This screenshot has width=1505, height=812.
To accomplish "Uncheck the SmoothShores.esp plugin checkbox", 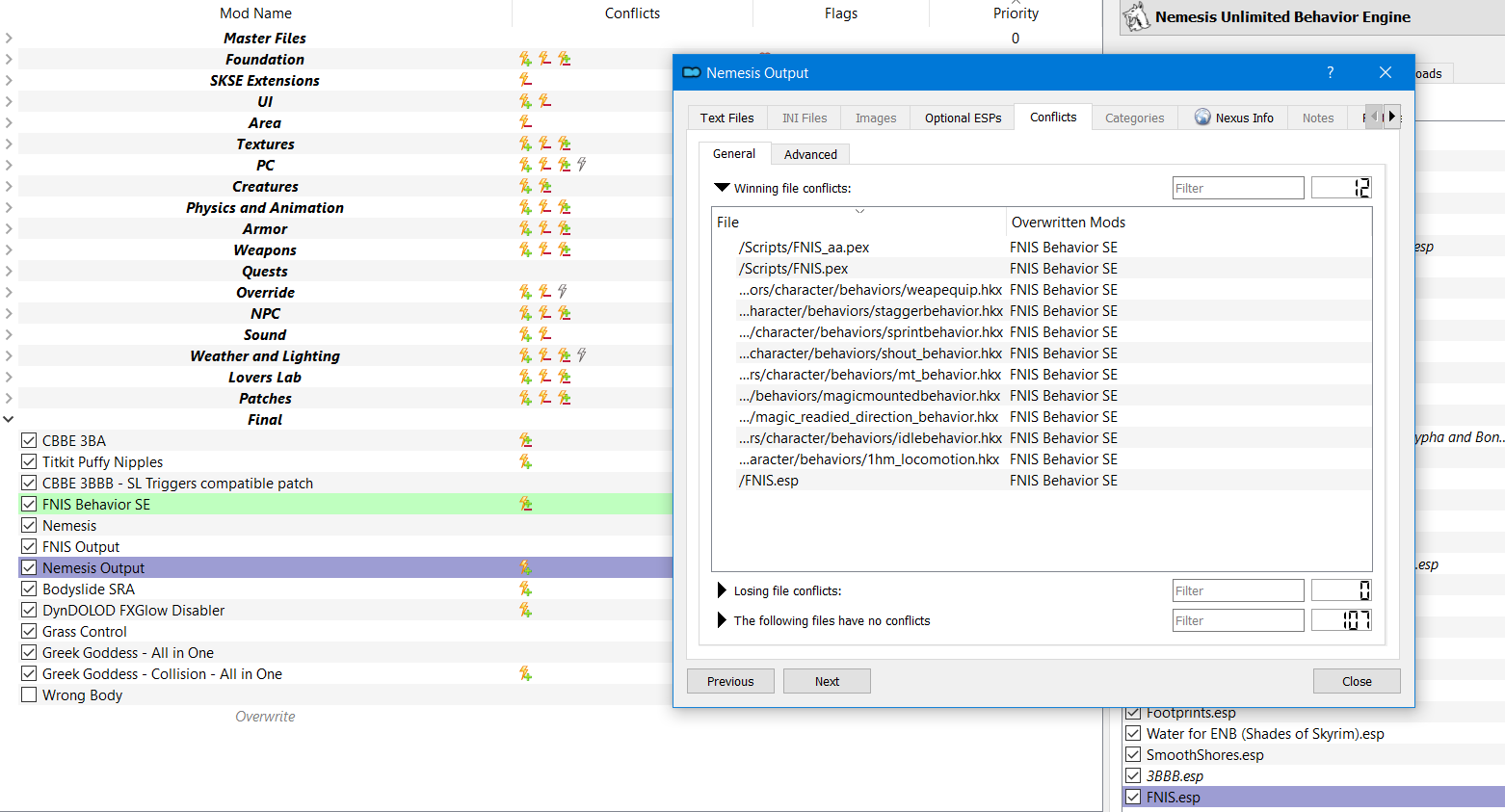I will click(1133, 754).
